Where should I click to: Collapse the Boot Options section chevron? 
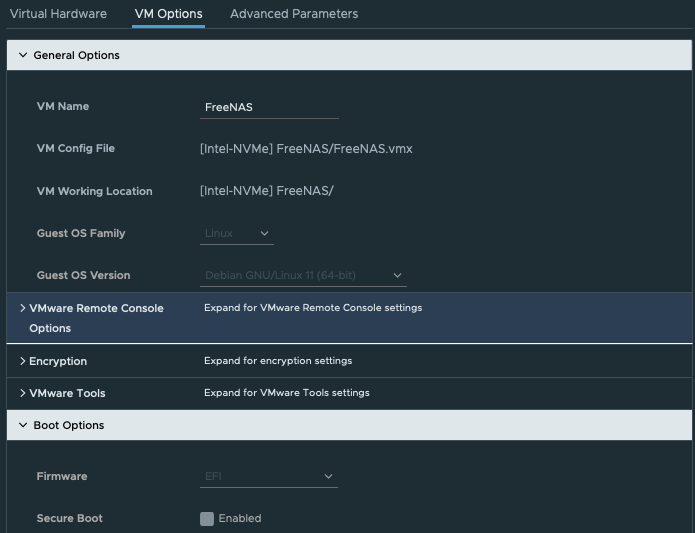click(23, 425)
